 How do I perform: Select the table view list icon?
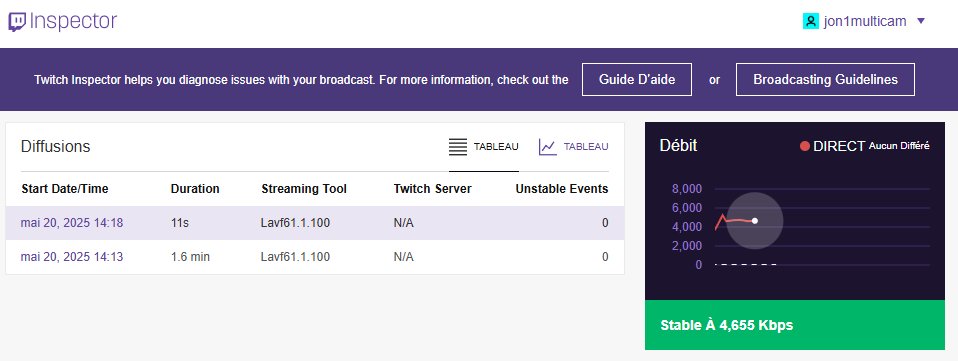458,147
